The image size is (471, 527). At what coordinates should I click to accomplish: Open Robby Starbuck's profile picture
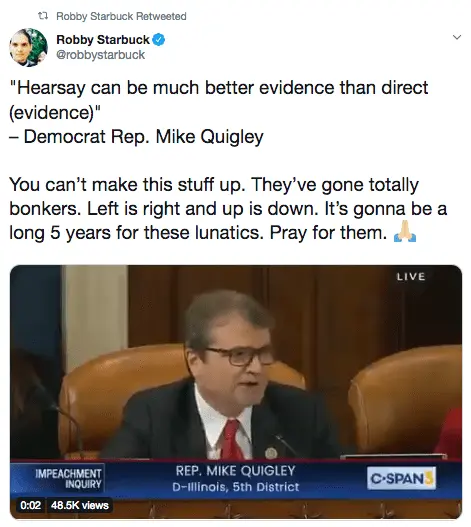tap(28, 47)
